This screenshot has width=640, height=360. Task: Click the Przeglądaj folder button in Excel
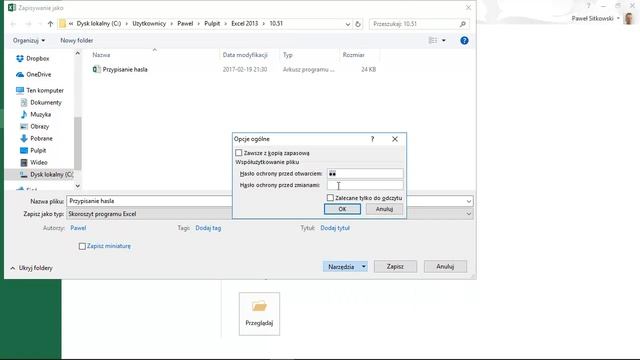tap(259, 313)
